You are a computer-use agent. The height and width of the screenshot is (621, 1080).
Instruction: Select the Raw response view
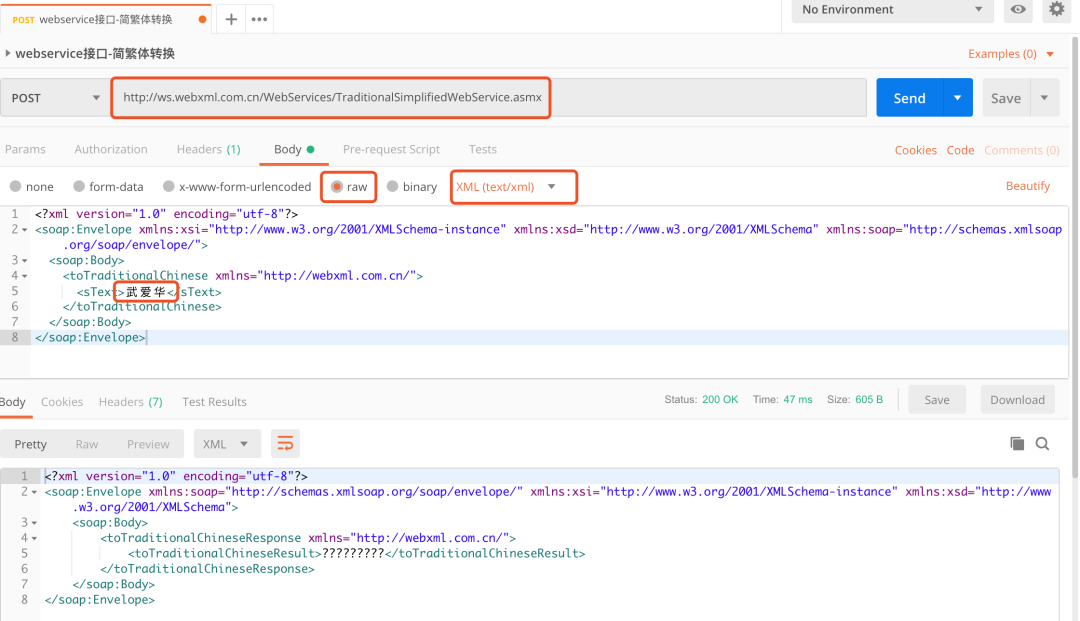tap(87, 444)
